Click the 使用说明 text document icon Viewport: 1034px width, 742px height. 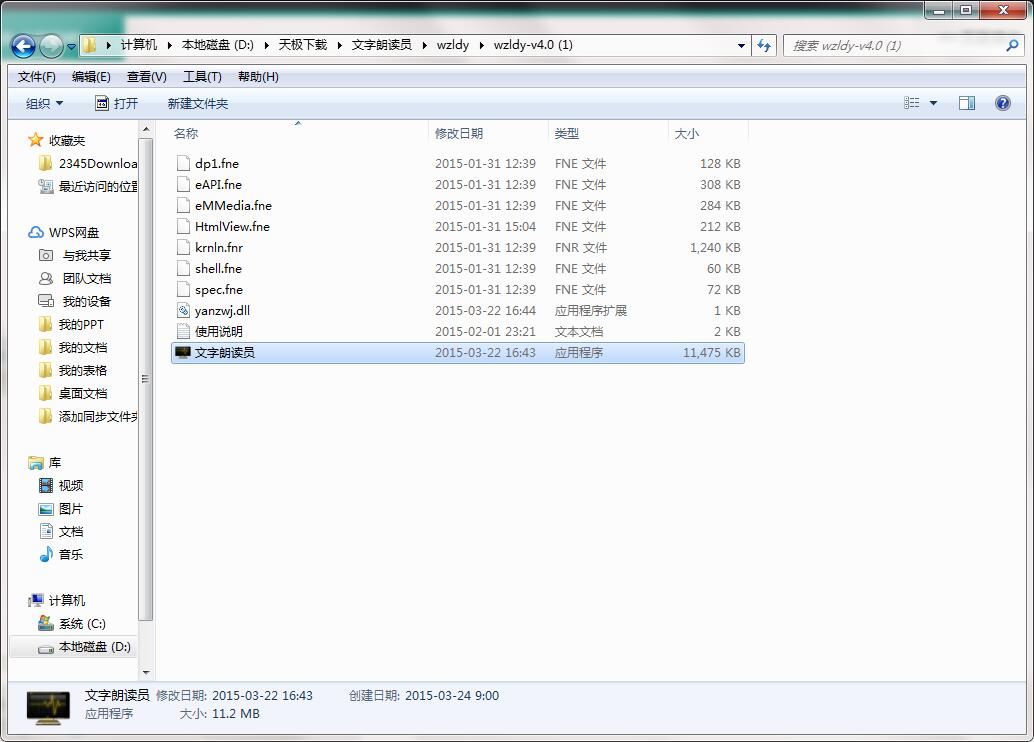(x=183, y=332)
